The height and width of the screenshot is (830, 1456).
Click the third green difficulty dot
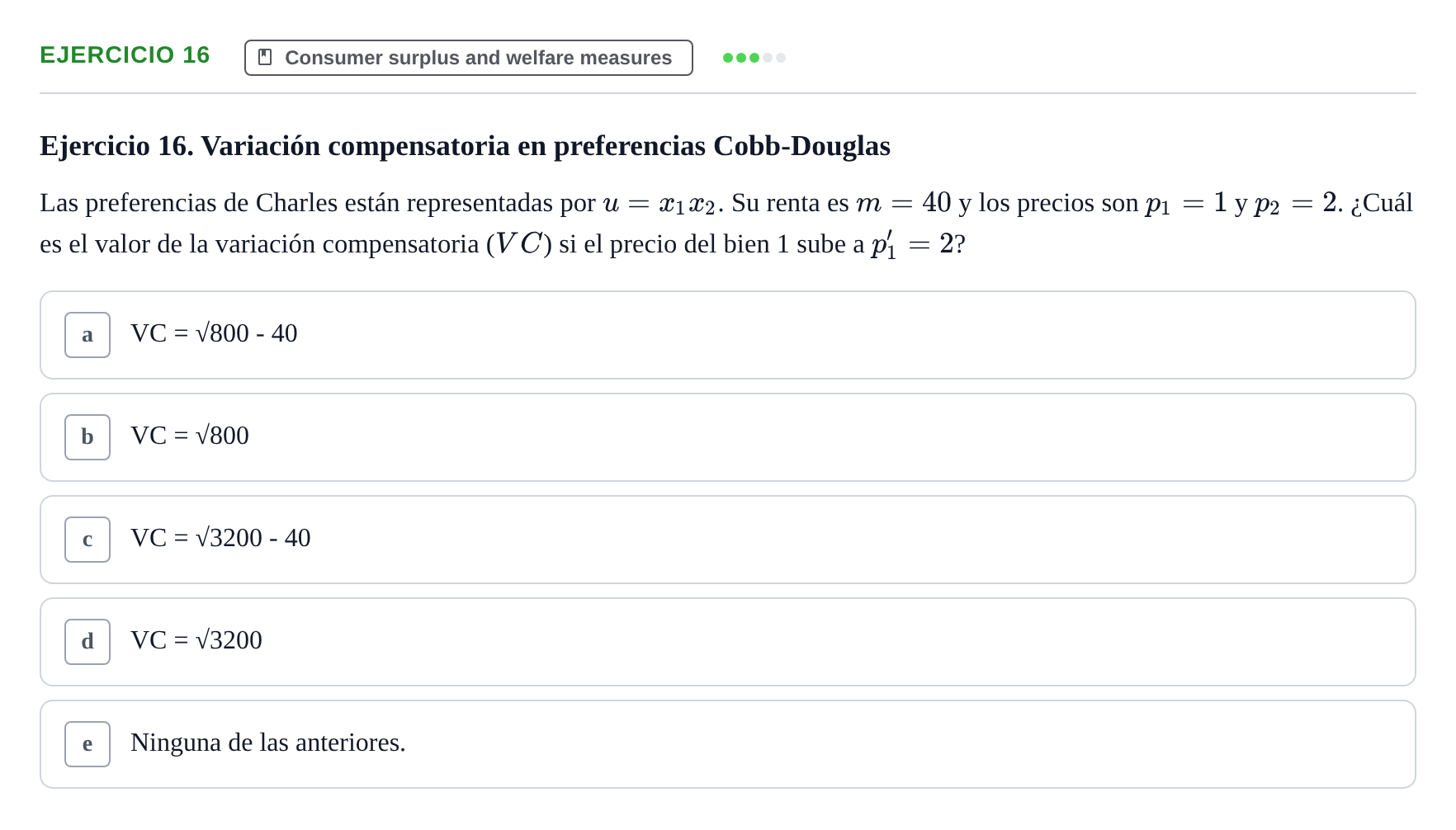[x=754, y=58]
